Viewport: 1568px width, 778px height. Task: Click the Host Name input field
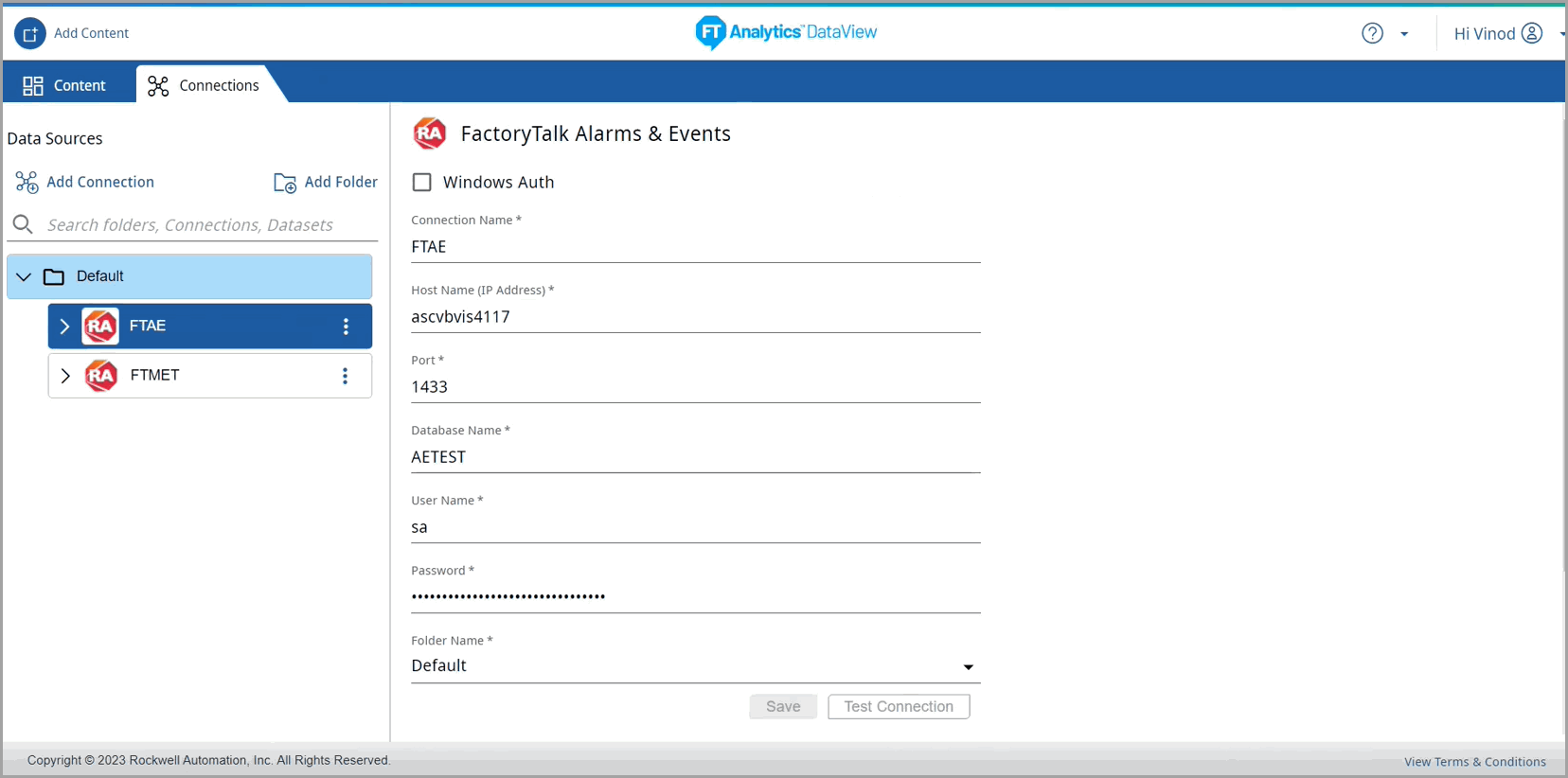(695, 317)
